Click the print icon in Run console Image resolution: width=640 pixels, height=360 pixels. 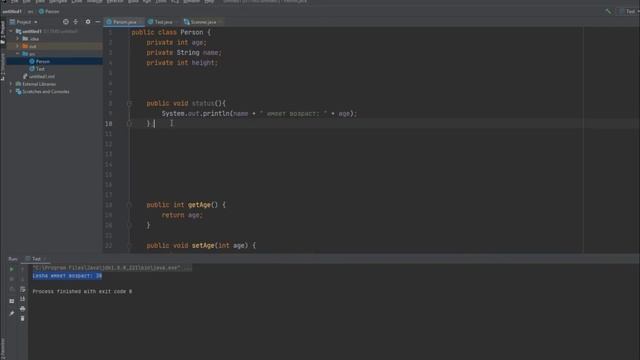coord(22,309)
